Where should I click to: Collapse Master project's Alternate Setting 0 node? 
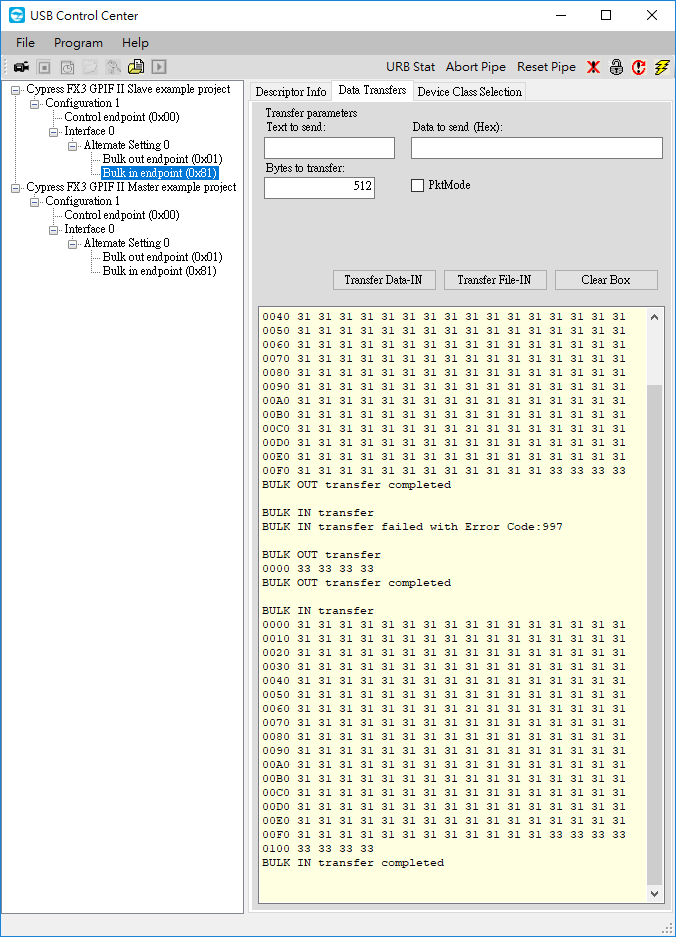73,244
